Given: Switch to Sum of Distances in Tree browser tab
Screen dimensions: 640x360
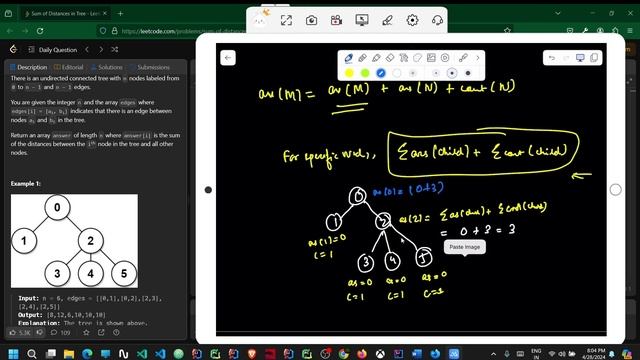Looking at the screenshot, I should coord(65,13).
